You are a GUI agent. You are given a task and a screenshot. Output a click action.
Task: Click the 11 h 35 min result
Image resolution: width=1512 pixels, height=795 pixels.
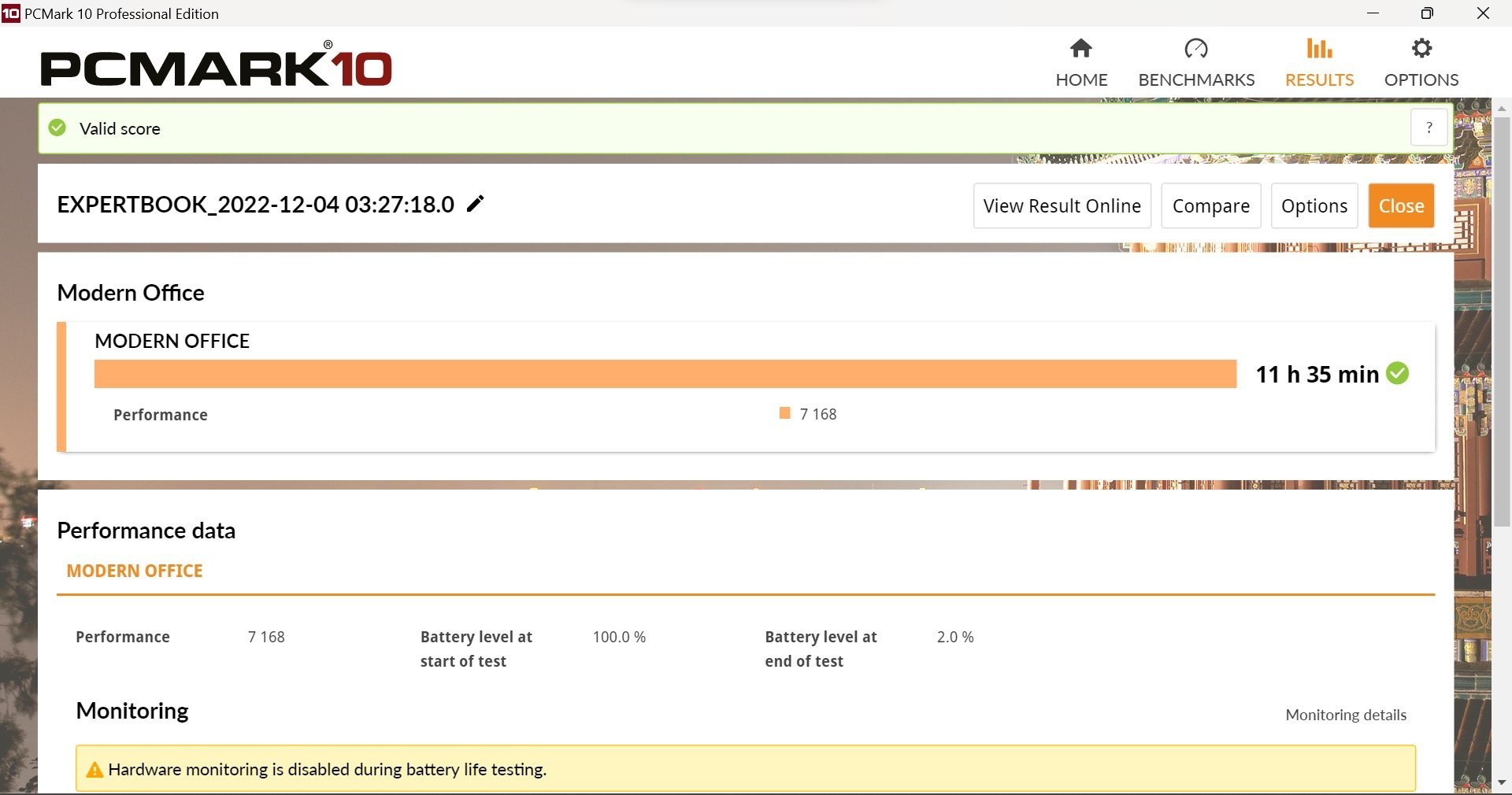coord(1317,374)
